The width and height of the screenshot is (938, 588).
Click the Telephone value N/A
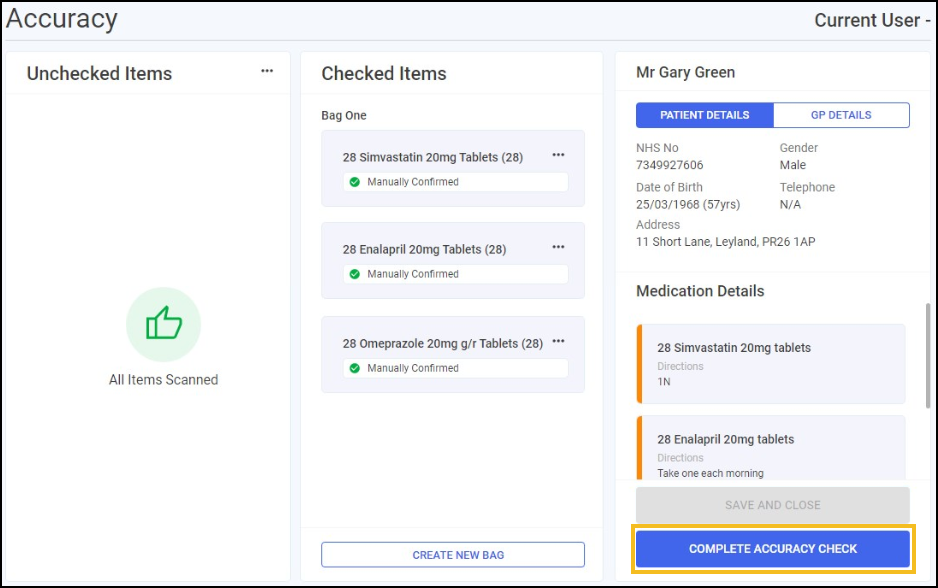pos(790,205)
